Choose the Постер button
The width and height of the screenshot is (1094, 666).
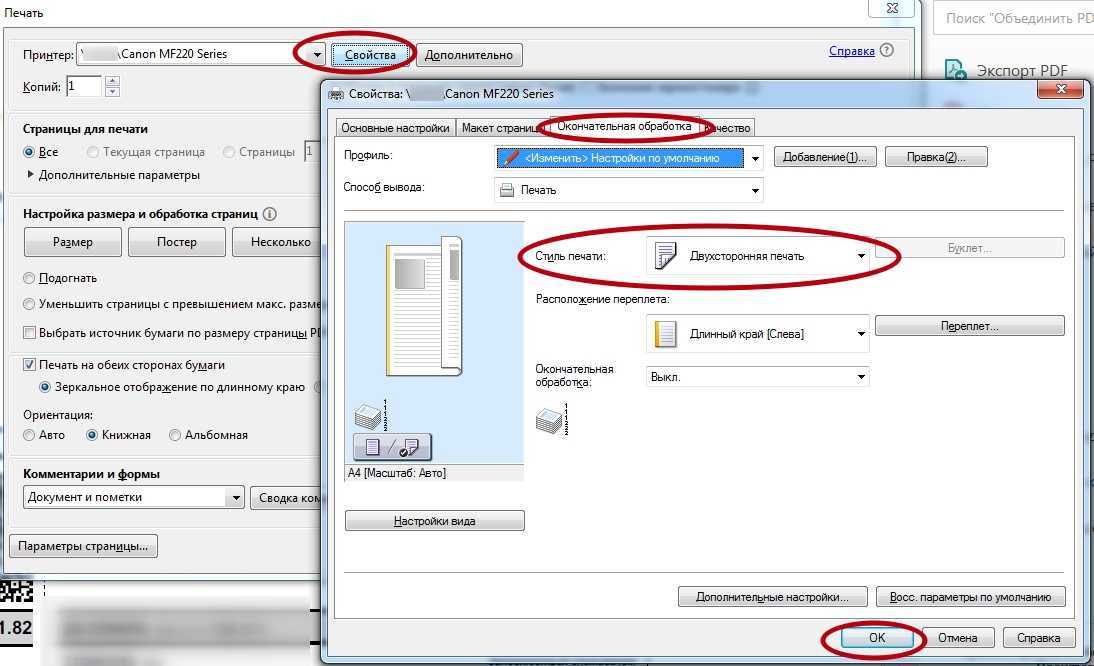pos(177,242)
